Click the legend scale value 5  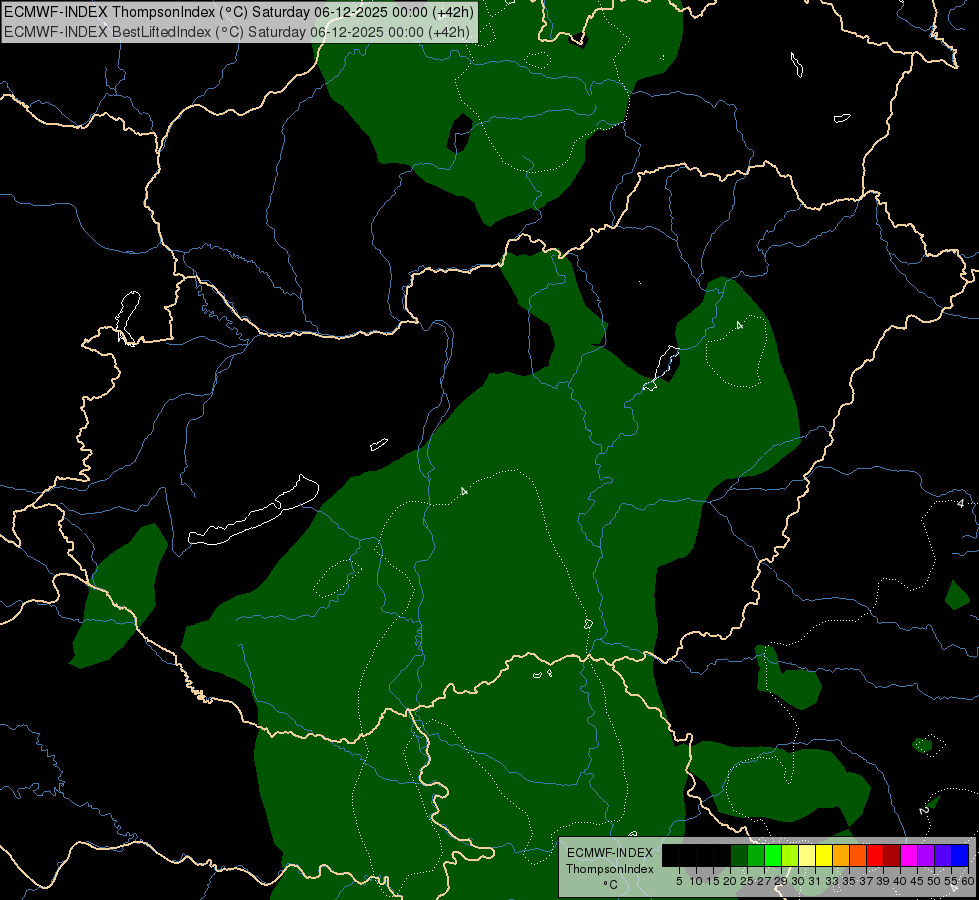click(679, 881)
